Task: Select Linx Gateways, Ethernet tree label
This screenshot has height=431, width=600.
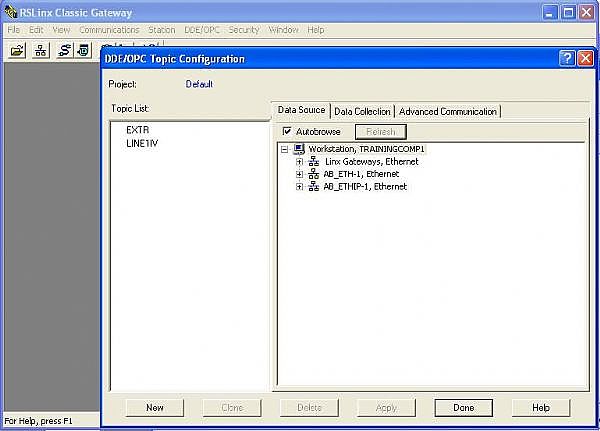Action: [372, 162]
